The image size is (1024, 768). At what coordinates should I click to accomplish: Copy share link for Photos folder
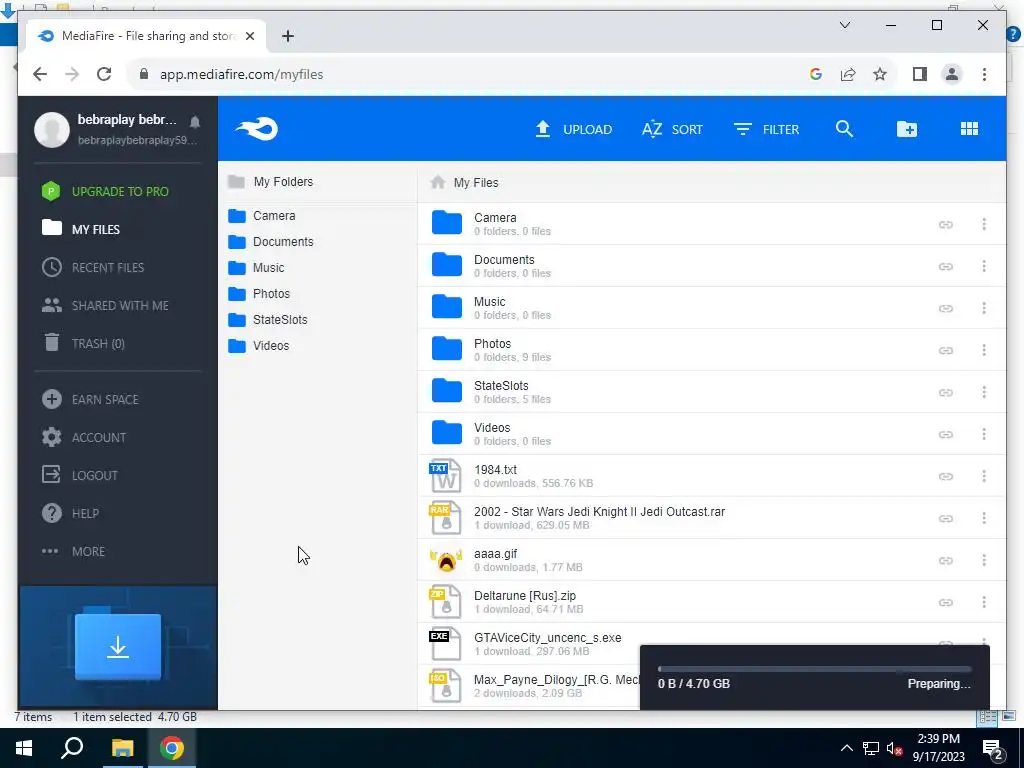point(946,351)
